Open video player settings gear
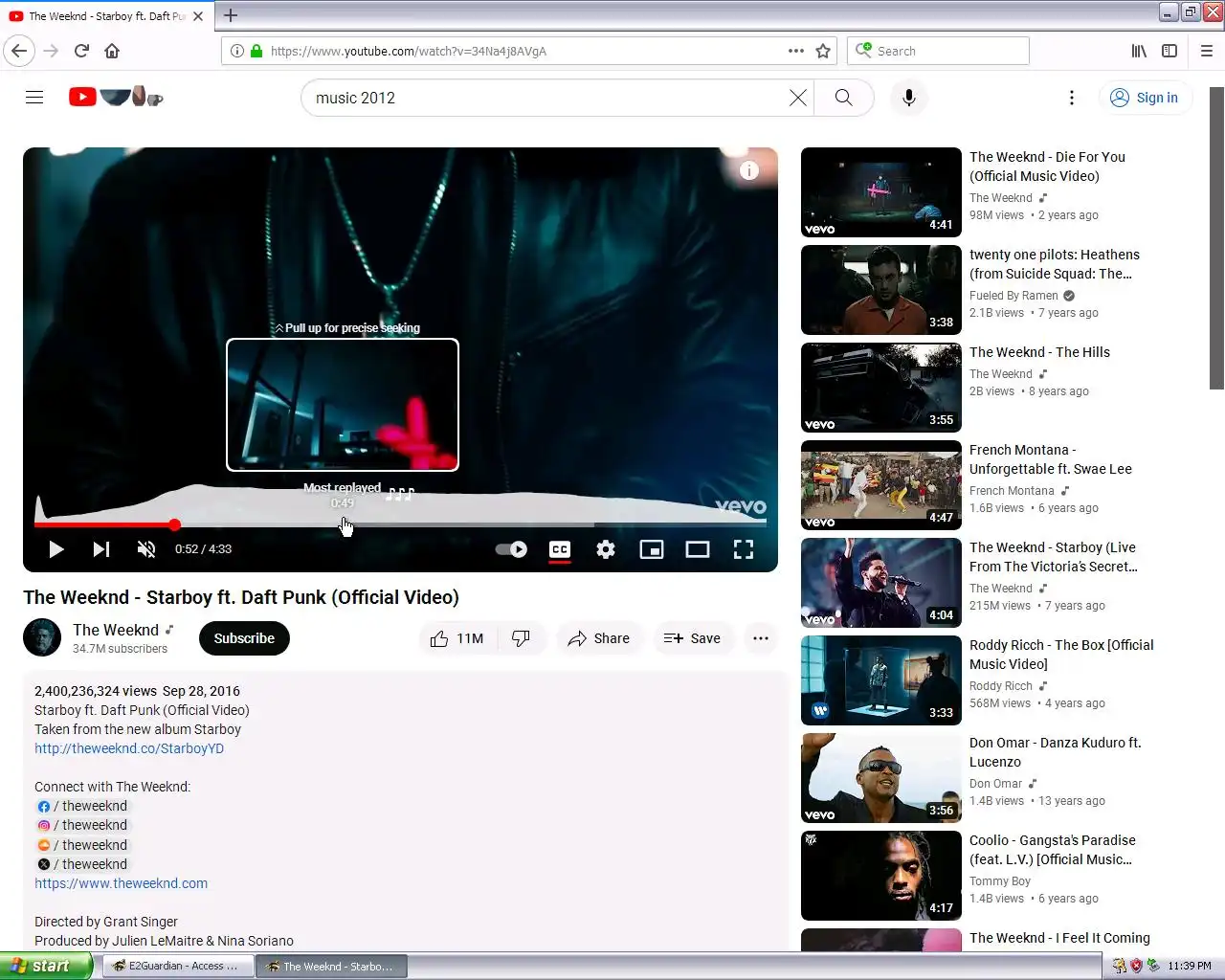 coord(606,549)
